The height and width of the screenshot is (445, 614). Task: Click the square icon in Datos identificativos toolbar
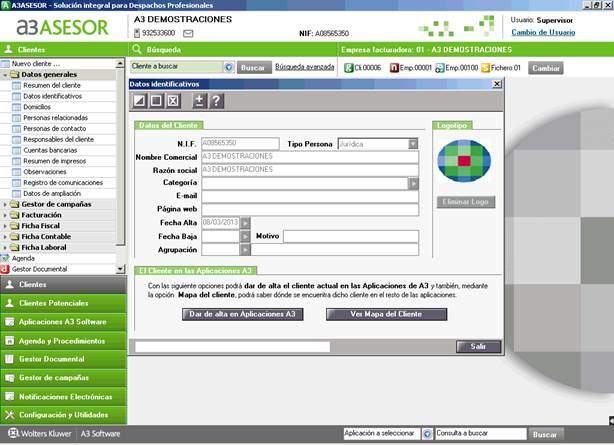click(156, 101)
